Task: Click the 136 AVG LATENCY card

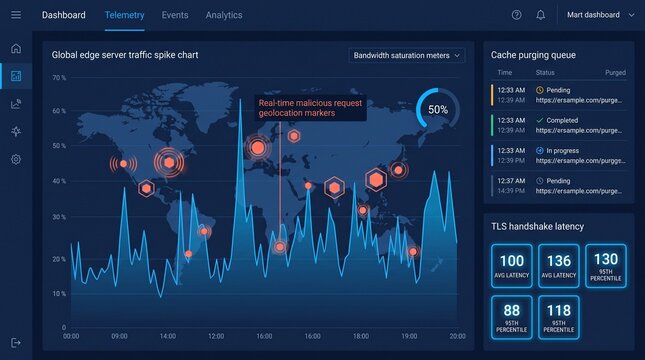Action: 559,266
